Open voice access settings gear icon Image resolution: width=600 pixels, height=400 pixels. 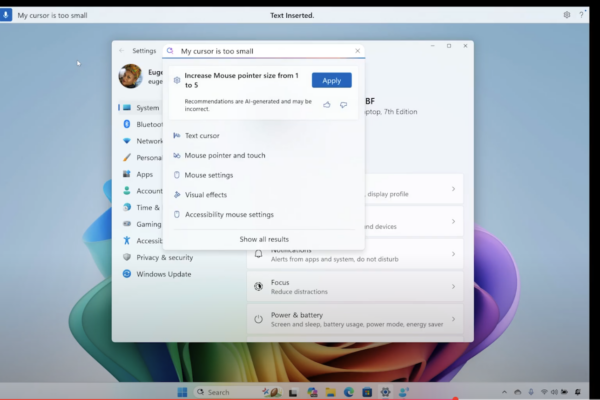pyautogui.click(x=567, y=16)
